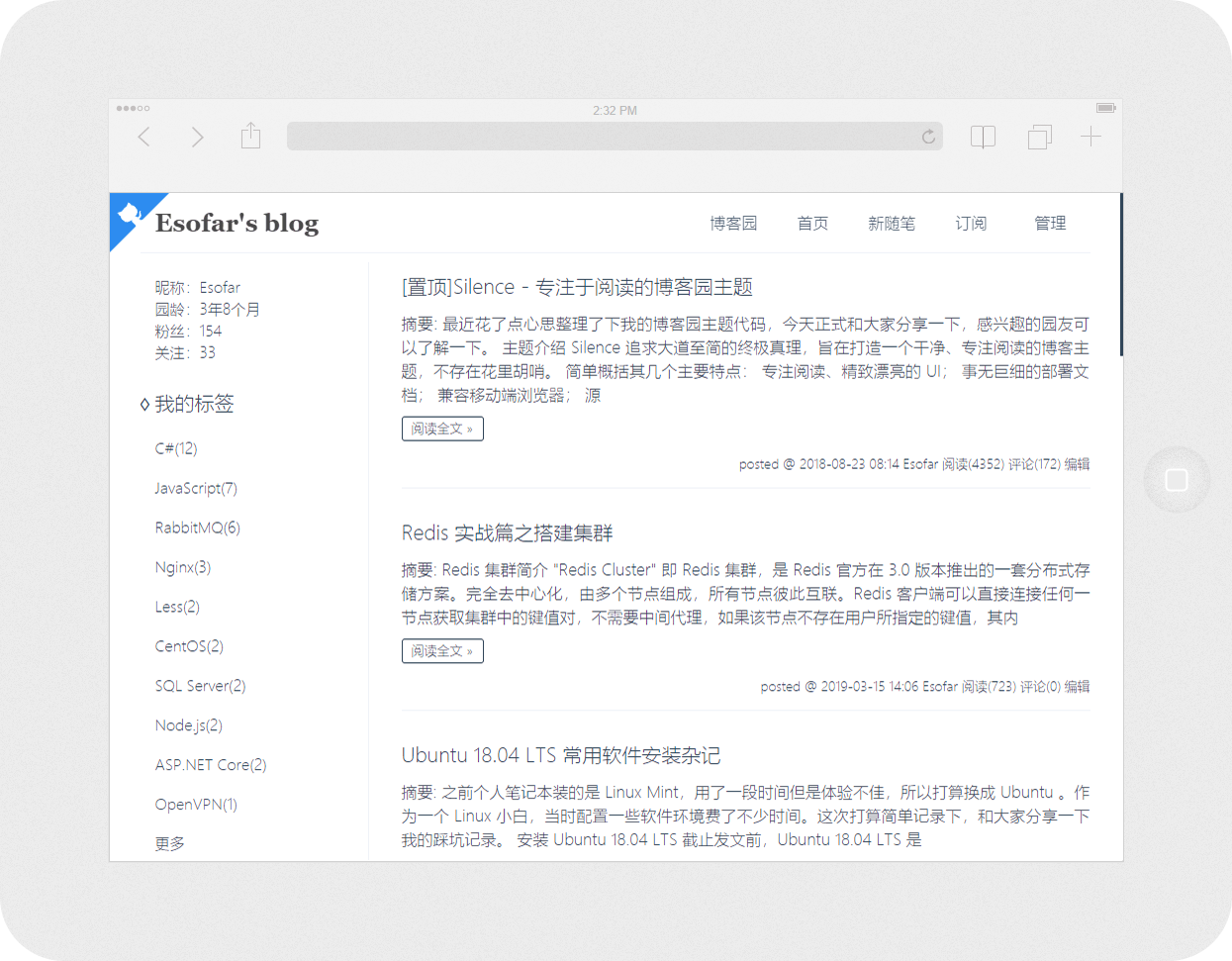Click the 我的标签 sidebar heading

(x=194, y=404)
